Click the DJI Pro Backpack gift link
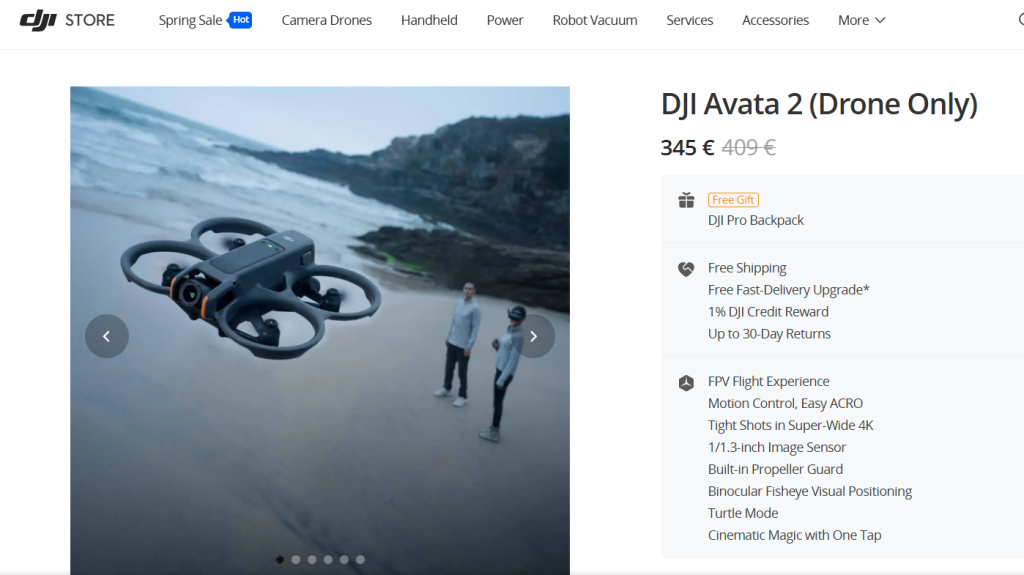The width and height of the screenshot is (1024, 575). (755, 220)
